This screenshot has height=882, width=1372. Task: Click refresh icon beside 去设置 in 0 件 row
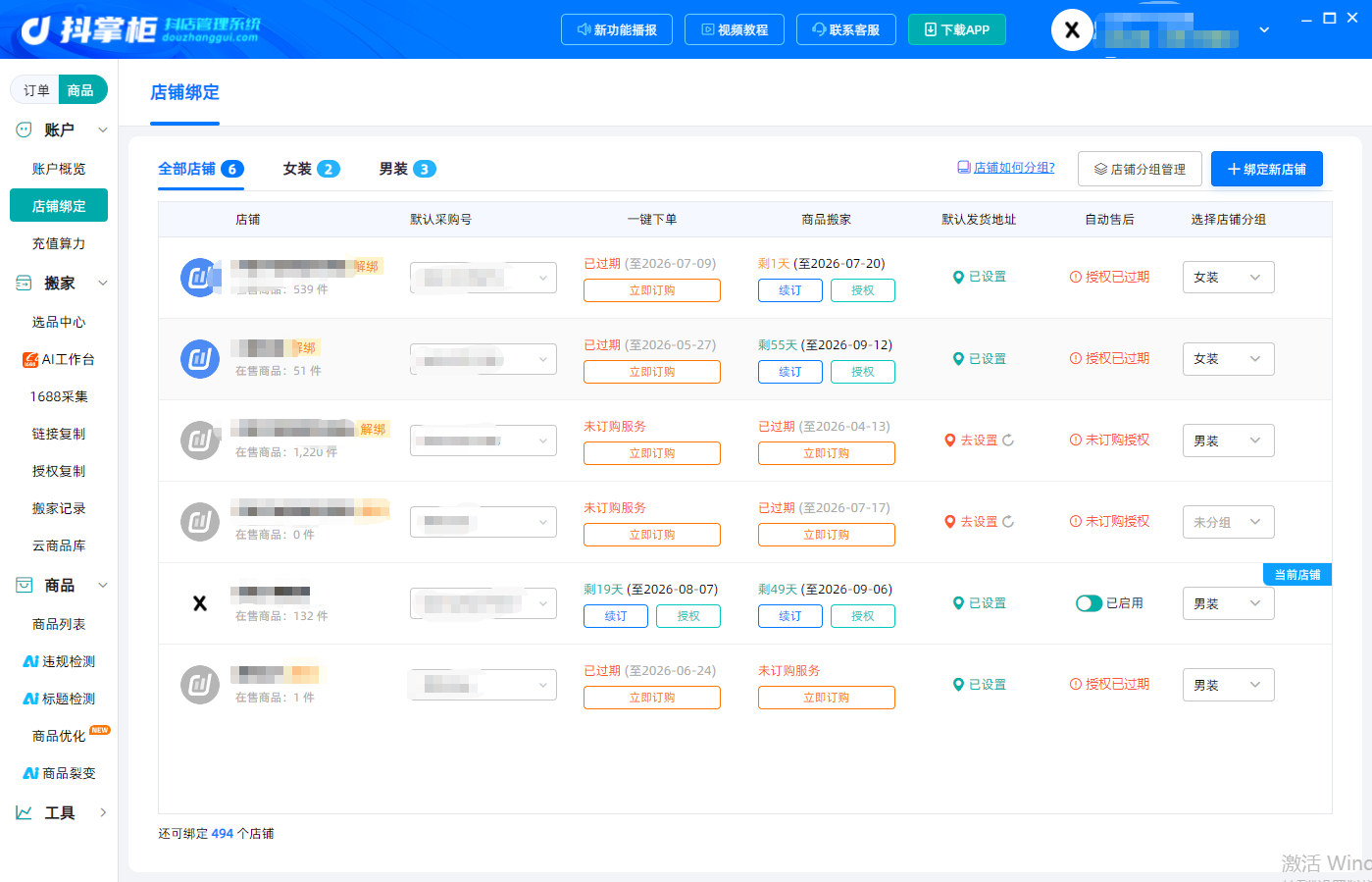pyautogui.click(x=1008, y=522)
